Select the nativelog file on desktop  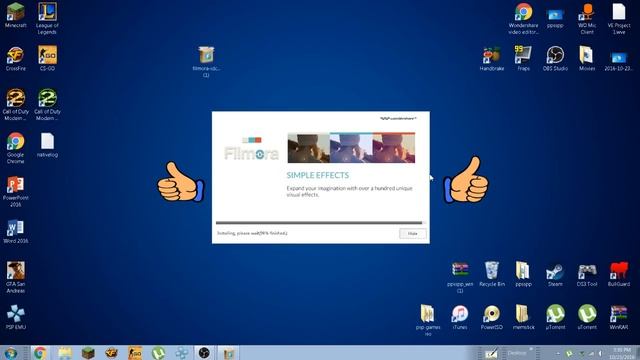(47, 145)
